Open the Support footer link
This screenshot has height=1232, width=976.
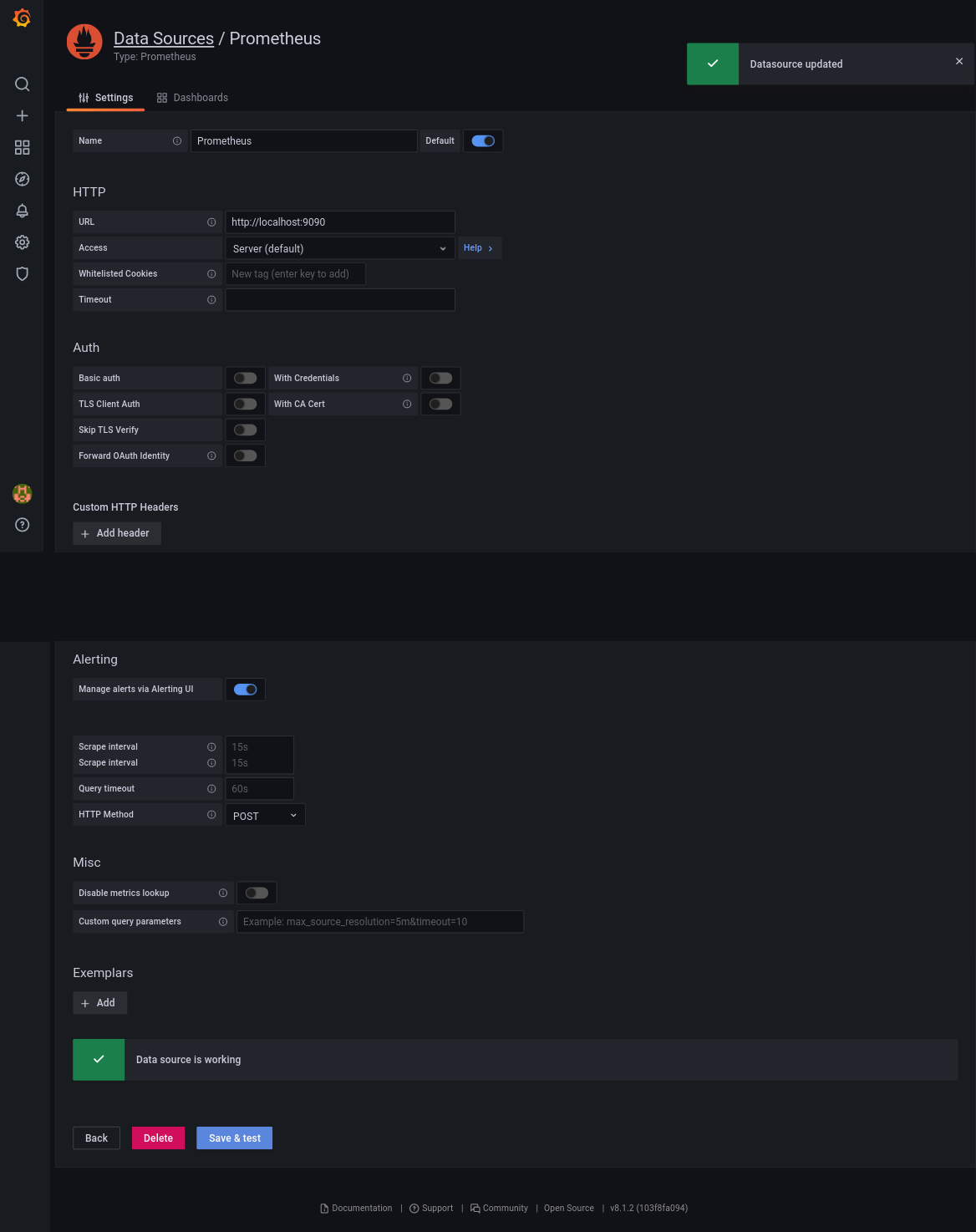click(x=431, y=1209)
